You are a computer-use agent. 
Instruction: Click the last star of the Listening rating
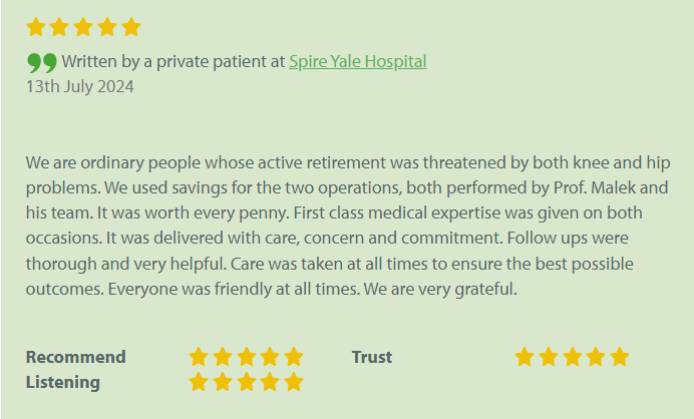point(293,382)
